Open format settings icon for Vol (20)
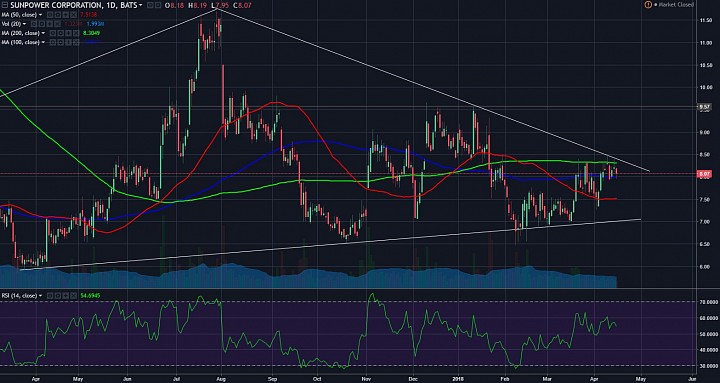720x383 pixels. click(x=41, y=24)
